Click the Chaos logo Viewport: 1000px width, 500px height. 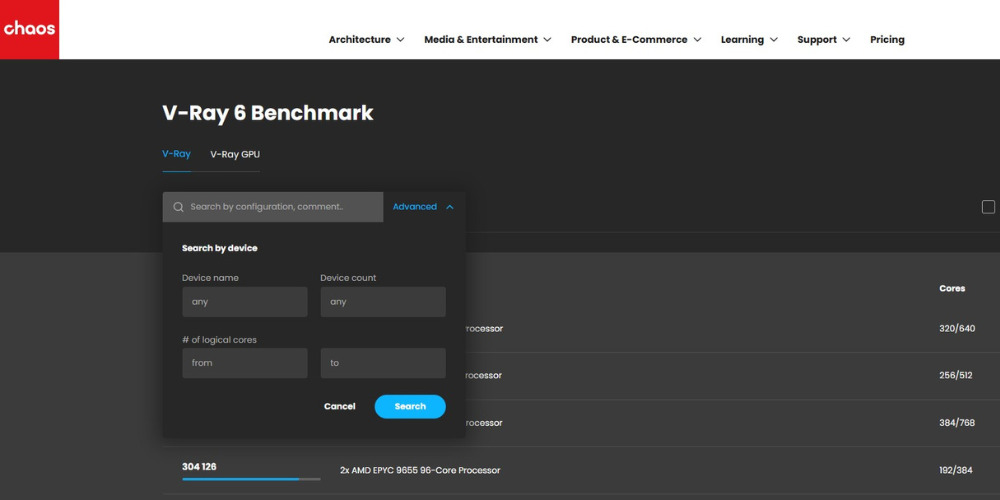(29, 29)
